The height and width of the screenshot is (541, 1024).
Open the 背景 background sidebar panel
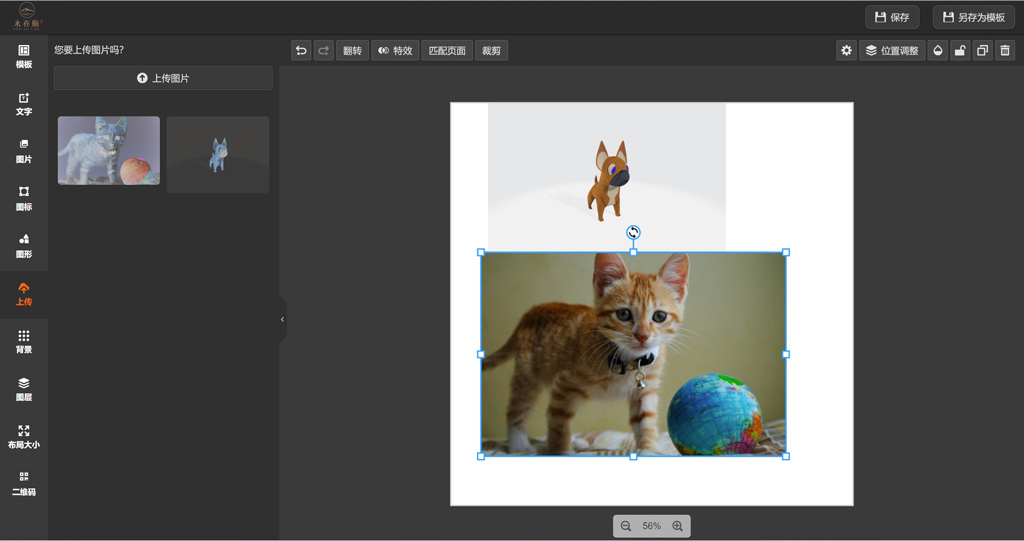tap(24, 342)
